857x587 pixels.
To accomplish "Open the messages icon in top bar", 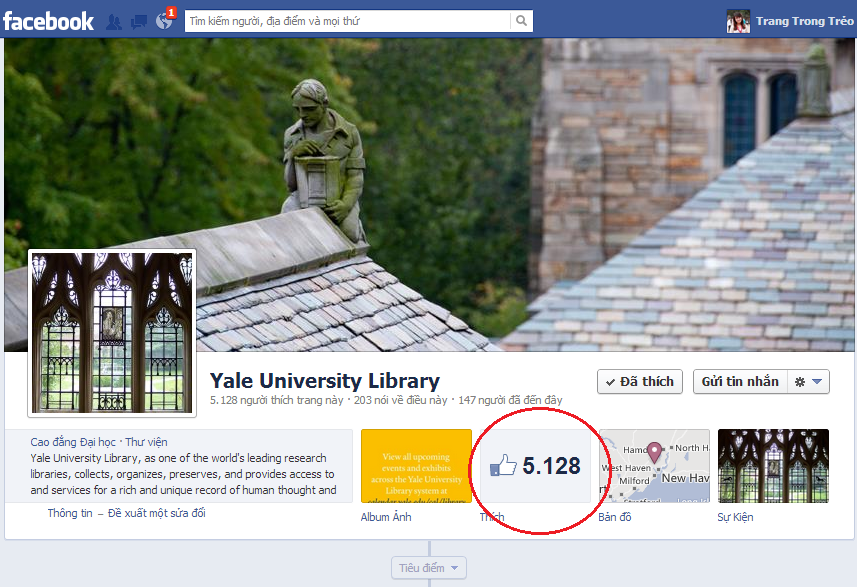I will 139,21.
